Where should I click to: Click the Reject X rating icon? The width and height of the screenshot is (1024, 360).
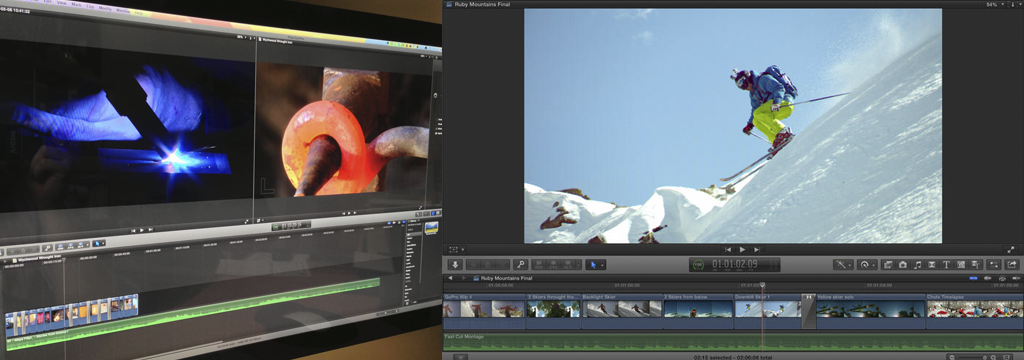tap(502, 265)
